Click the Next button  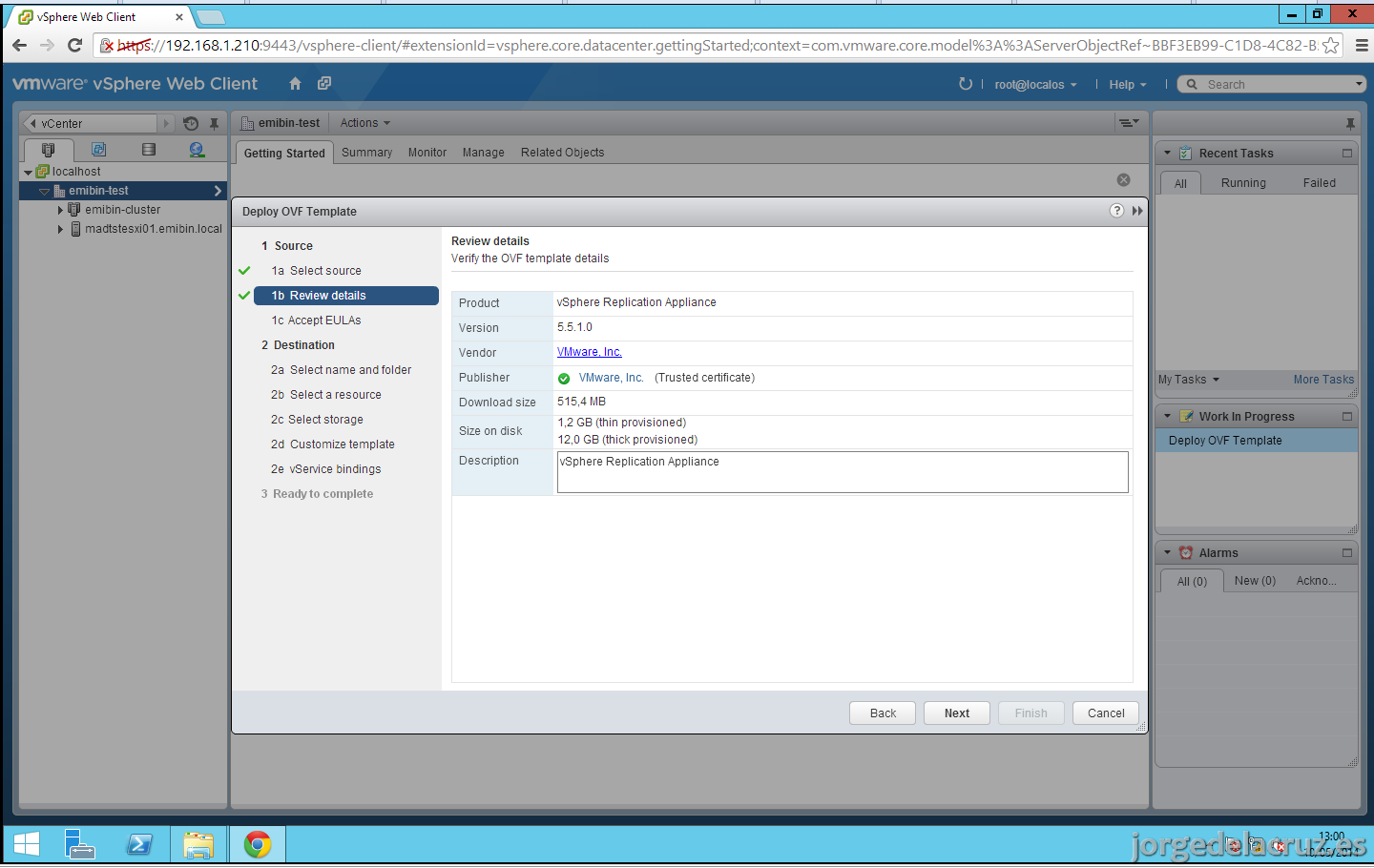957,713
